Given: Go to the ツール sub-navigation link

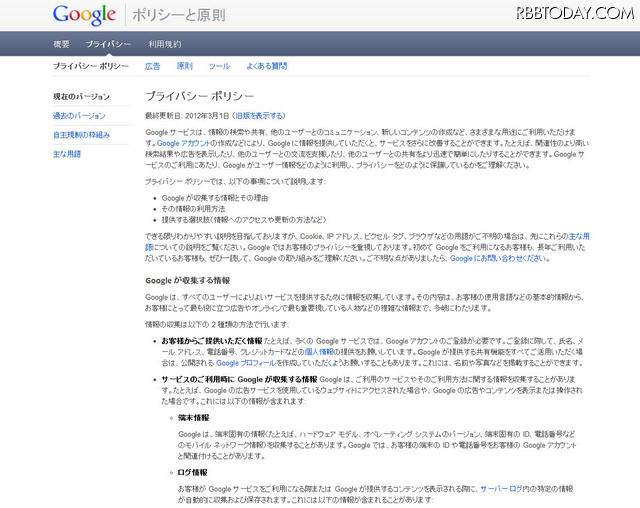Looking at the screenshot, I should click(219, 66).
